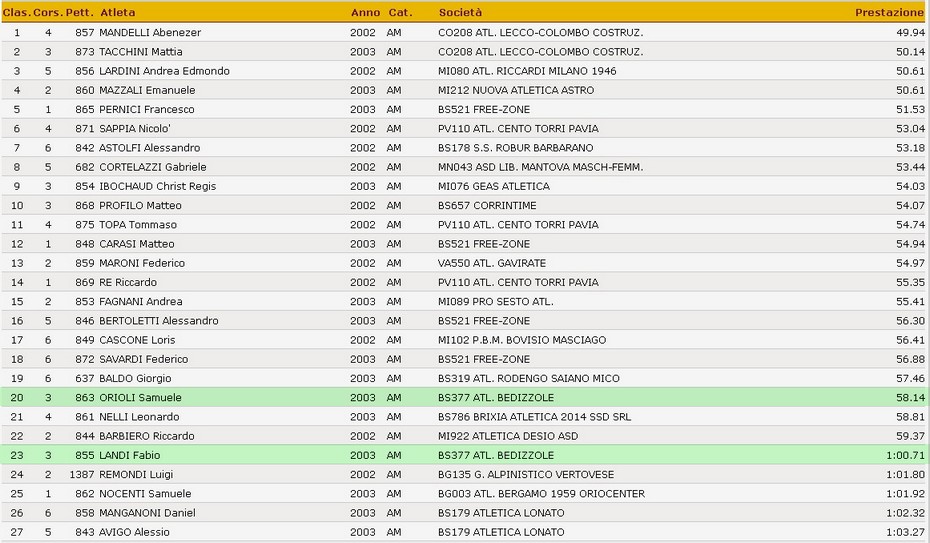Image resolution: width=930 pixels, height=543 pixels.
Task: Click MAZZALI Emanuele name
Action: click(x=147, y=90)
